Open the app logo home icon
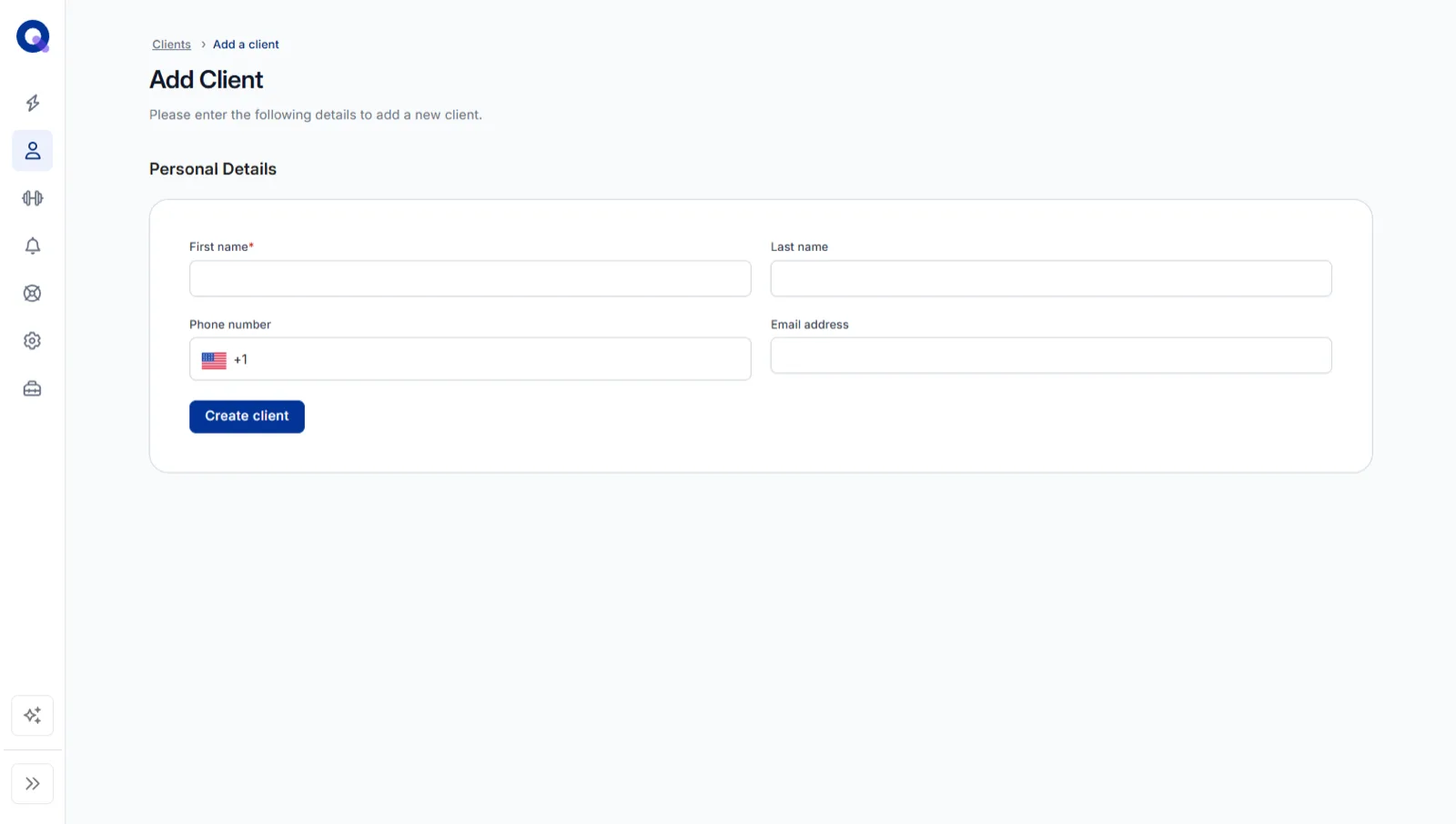The height and width of the screenshot is (824, 1456). click(x=33, y=36)
